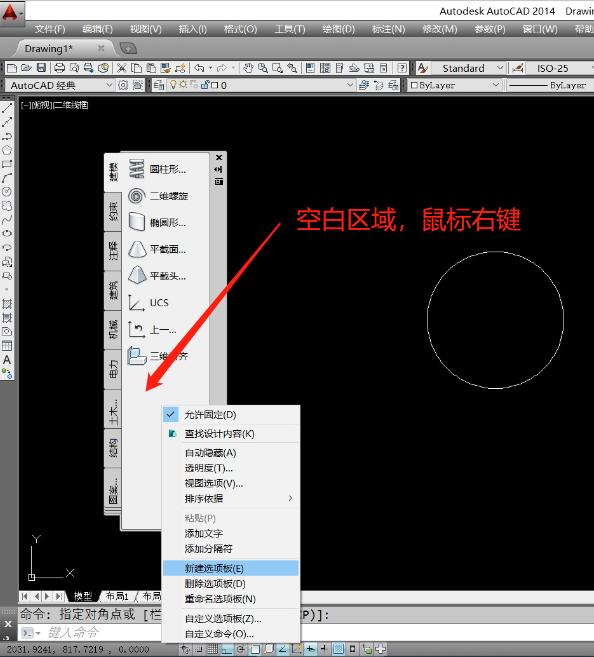Open the ISO-25 dimension style dropdown
The image size is (594, 657).
(x=559, y=68)
